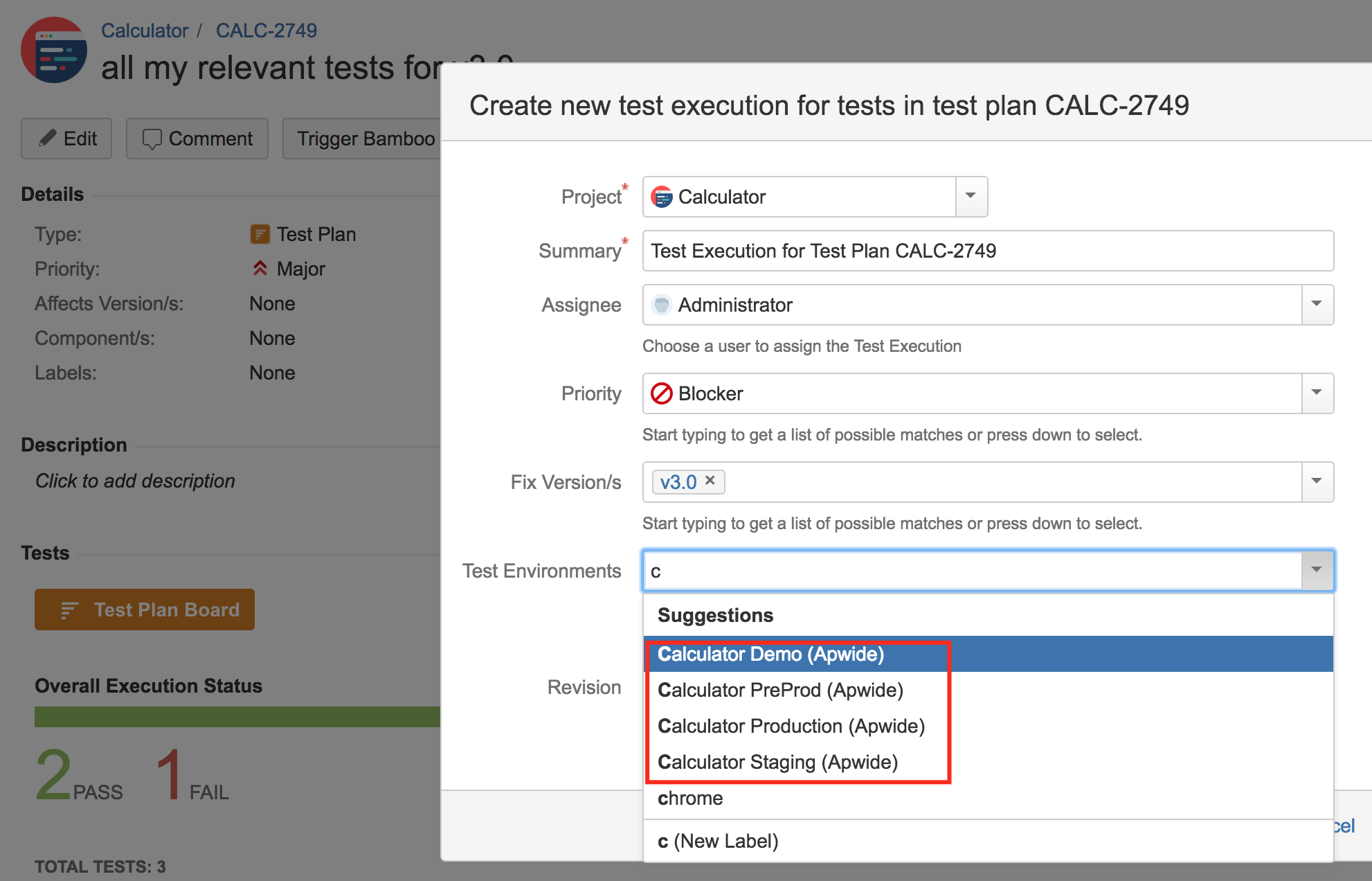
Task: Click to add description text
Action: coord(135,481)
